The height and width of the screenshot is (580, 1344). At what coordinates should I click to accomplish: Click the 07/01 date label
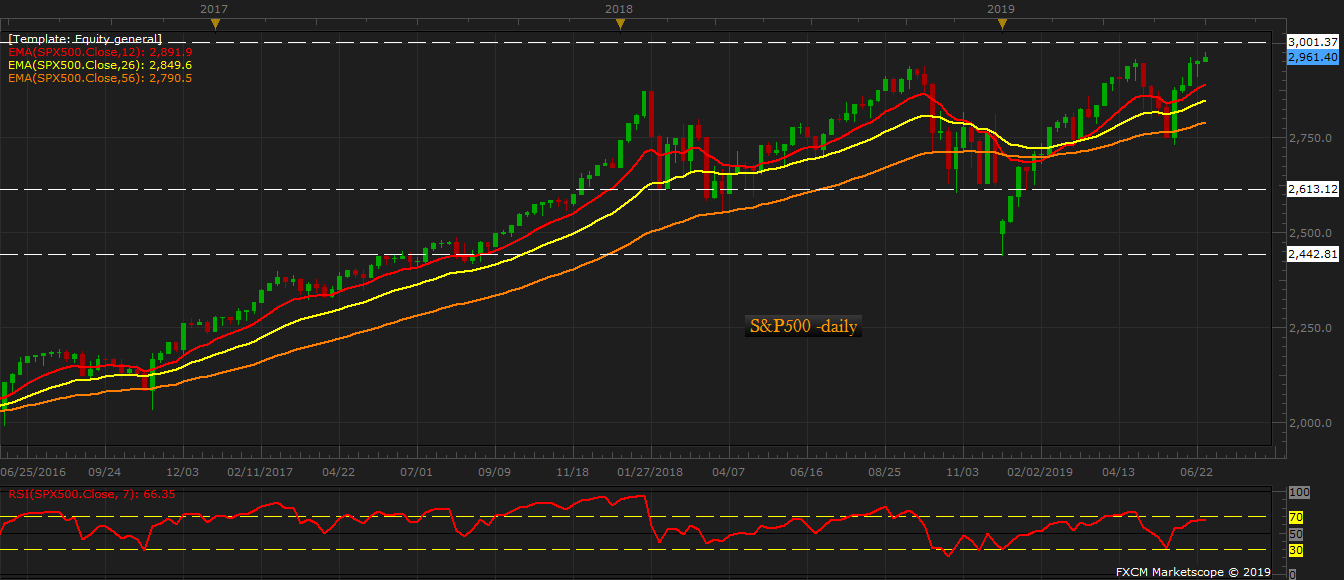pos(416,472)
